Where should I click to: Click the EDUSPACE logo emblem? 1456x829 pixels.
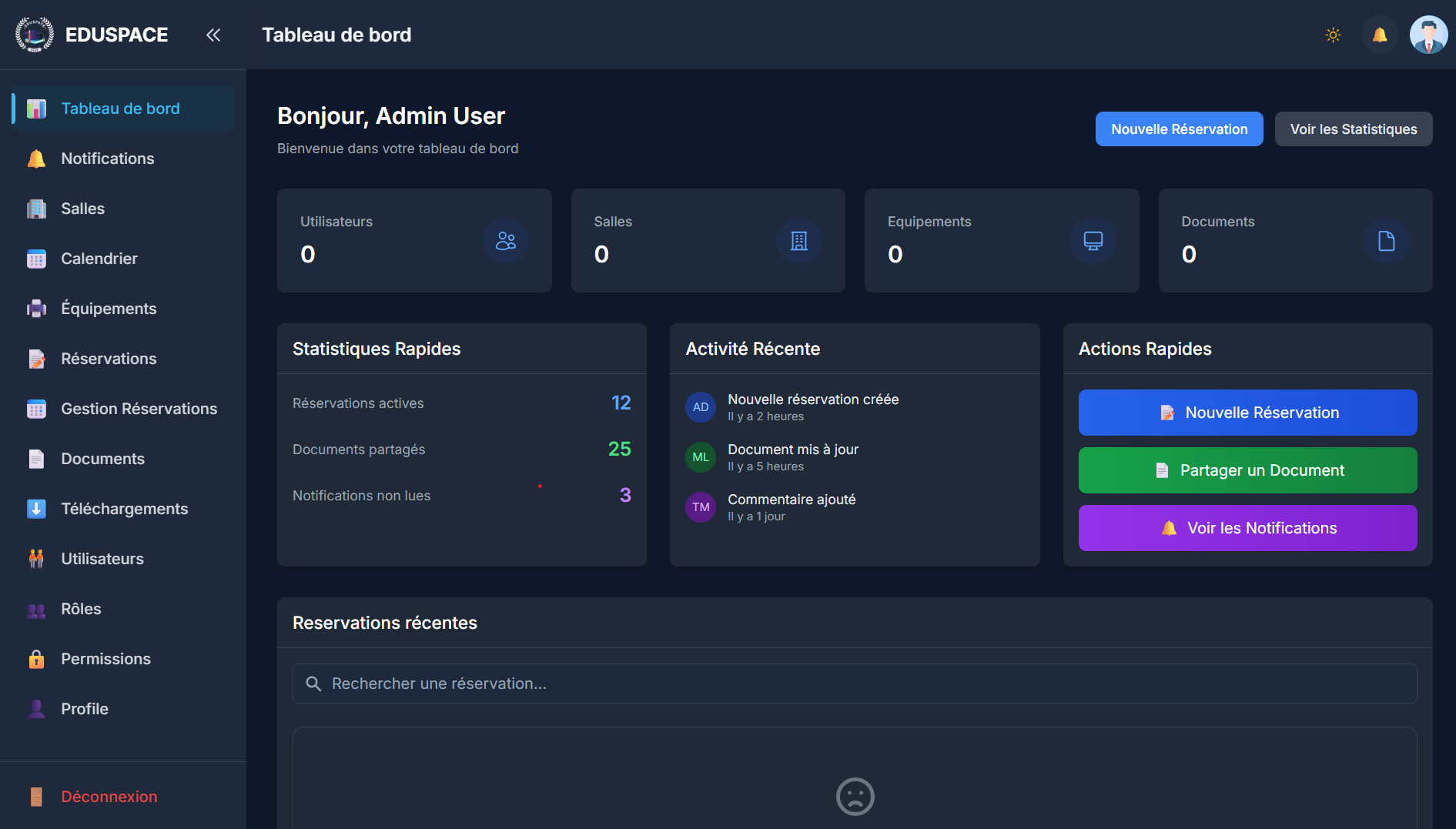(x=35, y=35)
